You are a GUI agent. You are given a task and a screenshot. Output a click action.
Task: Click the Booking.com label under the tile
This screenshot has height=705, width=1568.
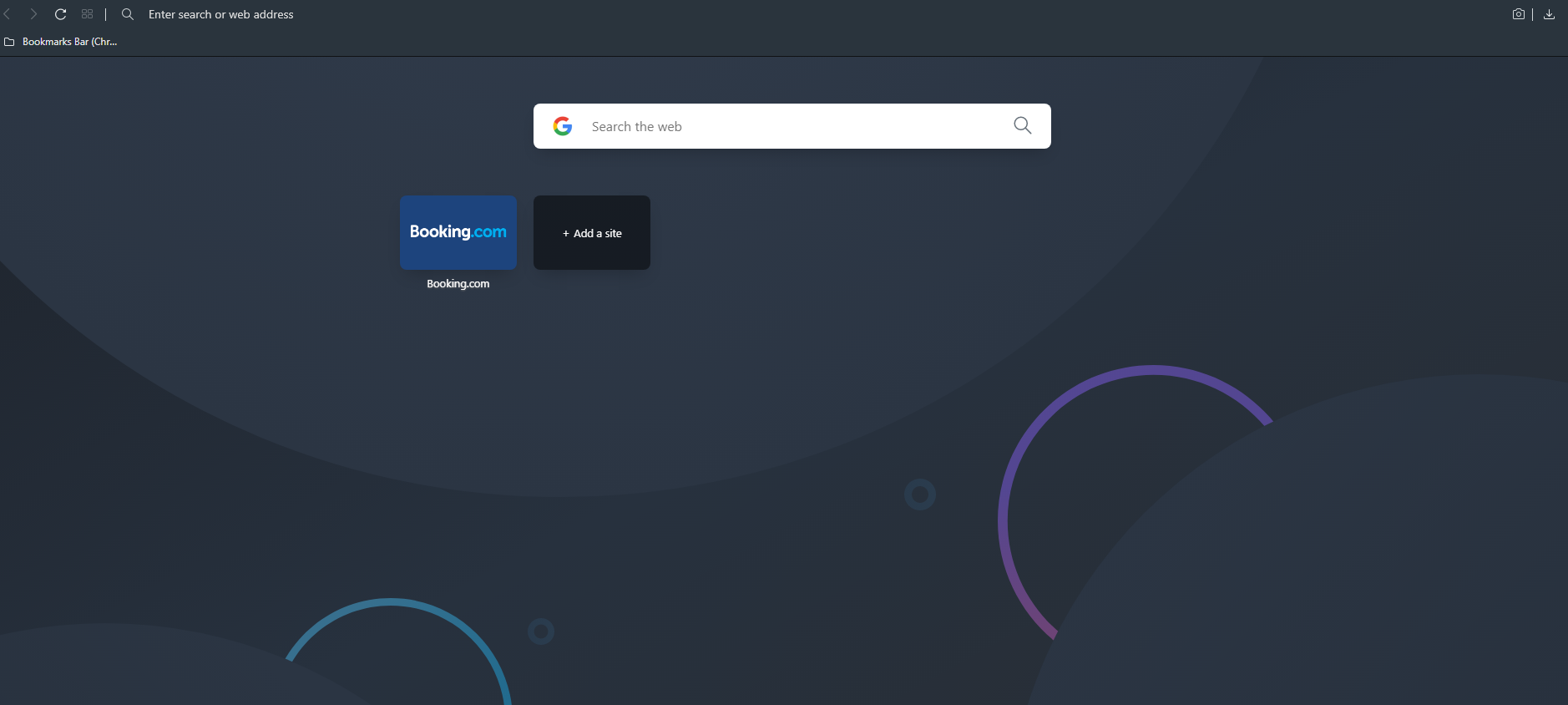[458, 284]
